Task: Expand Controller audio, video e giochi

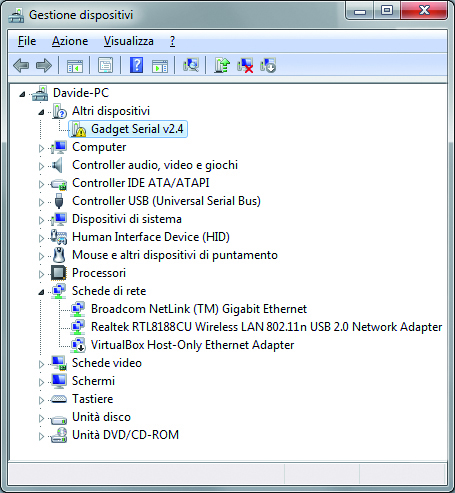Action: (41, 166)
